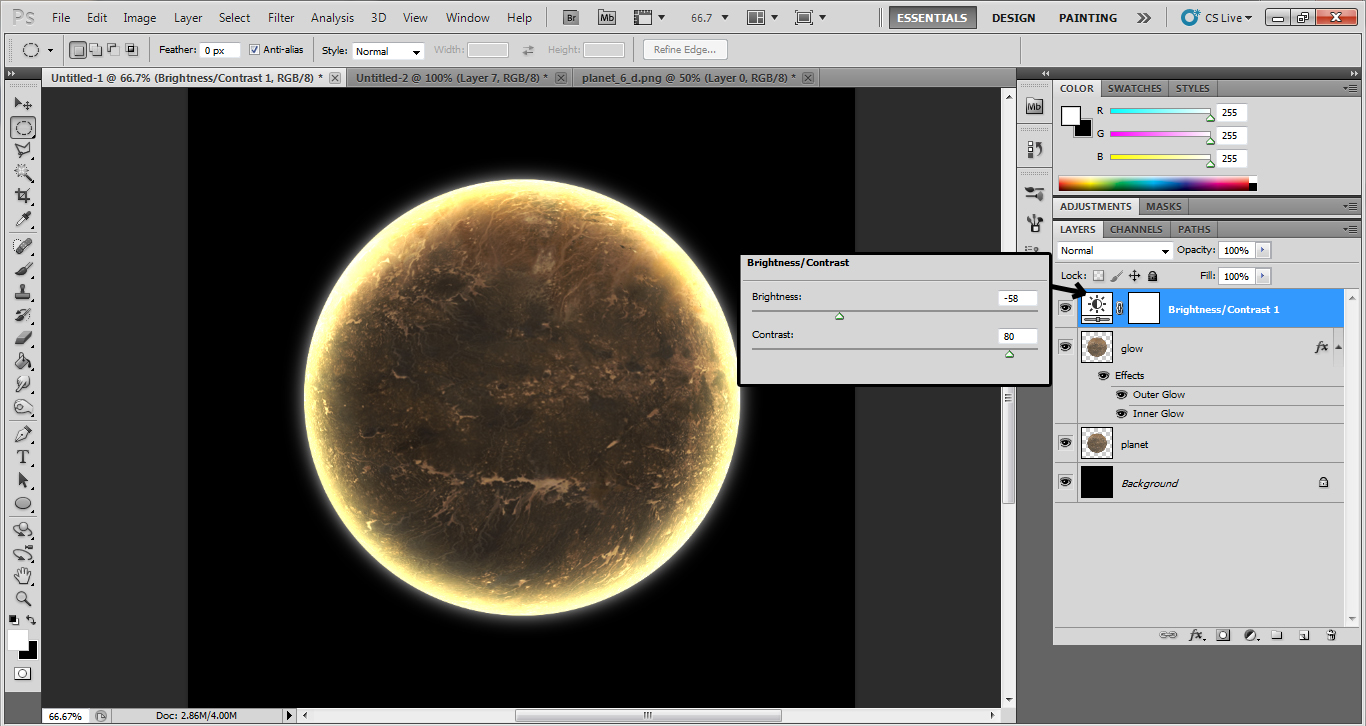Hide the Background layer

coord(1065,482)
